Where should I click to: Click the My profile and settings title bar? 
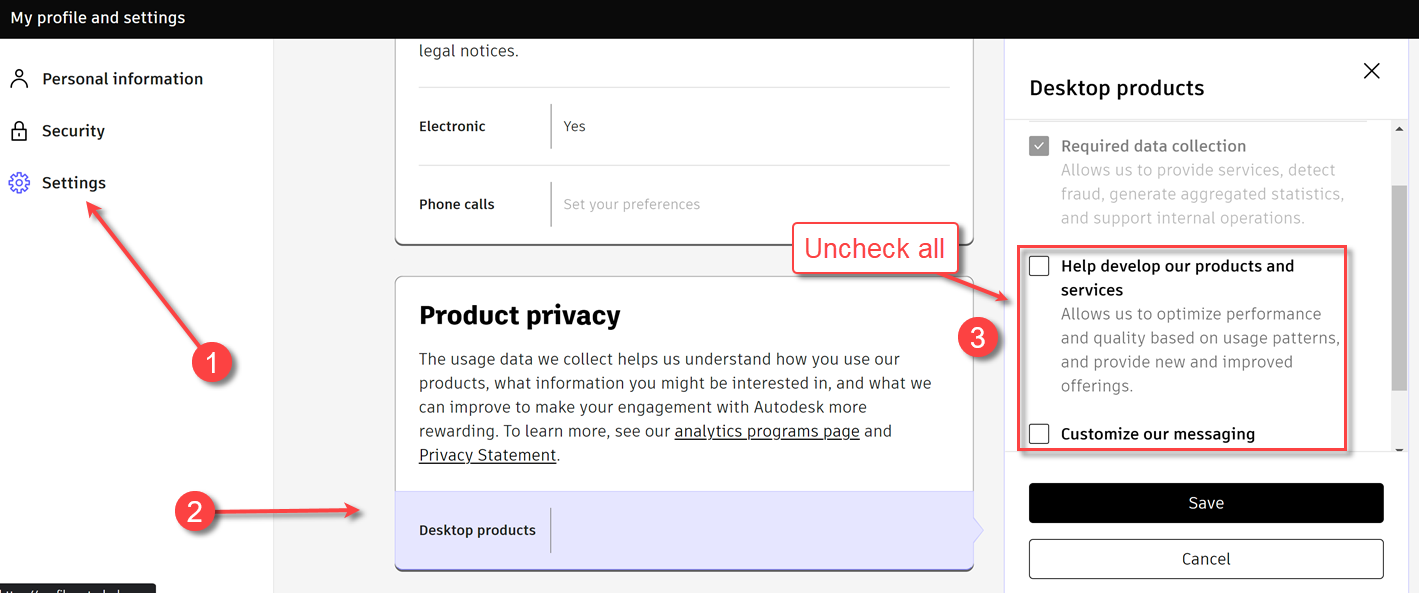click(x=97, y=17)
